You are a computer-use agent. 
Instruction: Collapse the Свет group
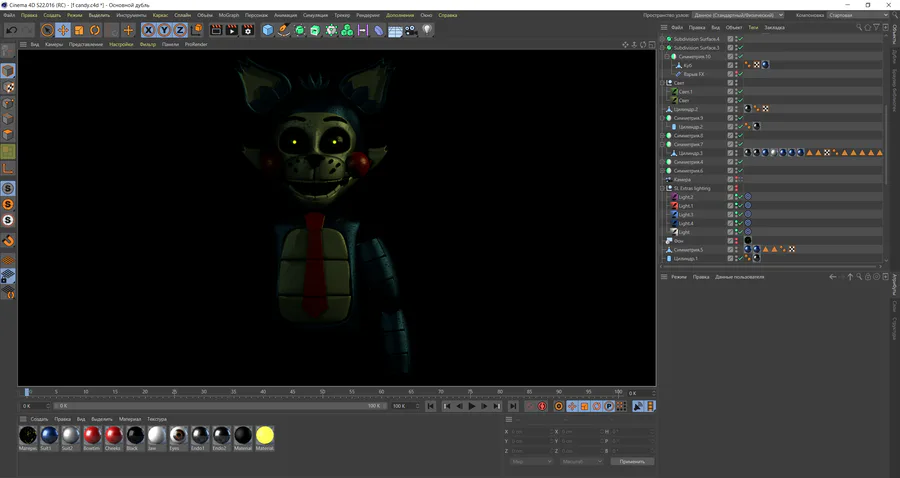tap(662, 83)
